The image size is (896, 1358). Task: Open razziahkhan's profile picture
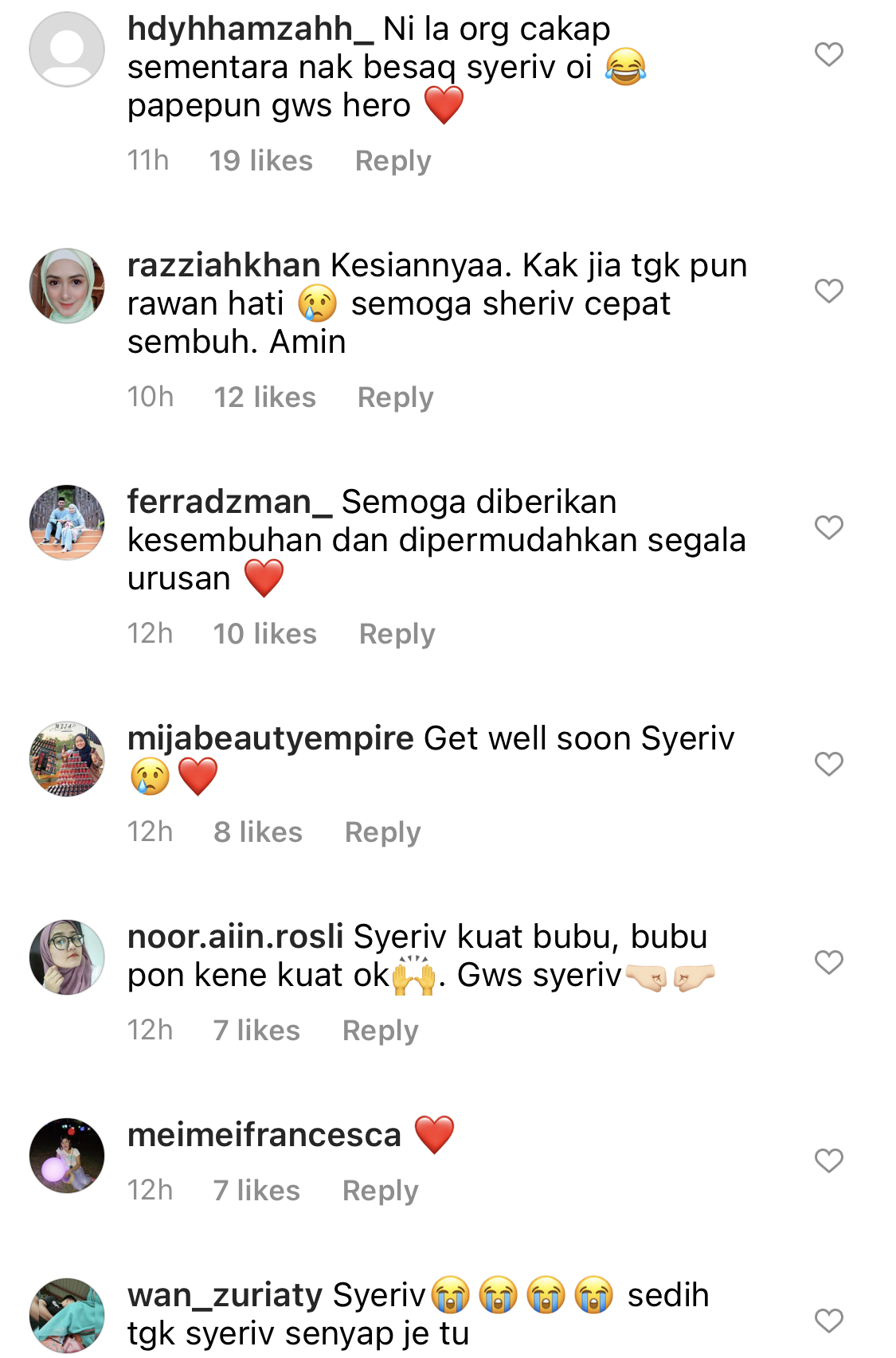pyautogui.click(x=67, y=286)
